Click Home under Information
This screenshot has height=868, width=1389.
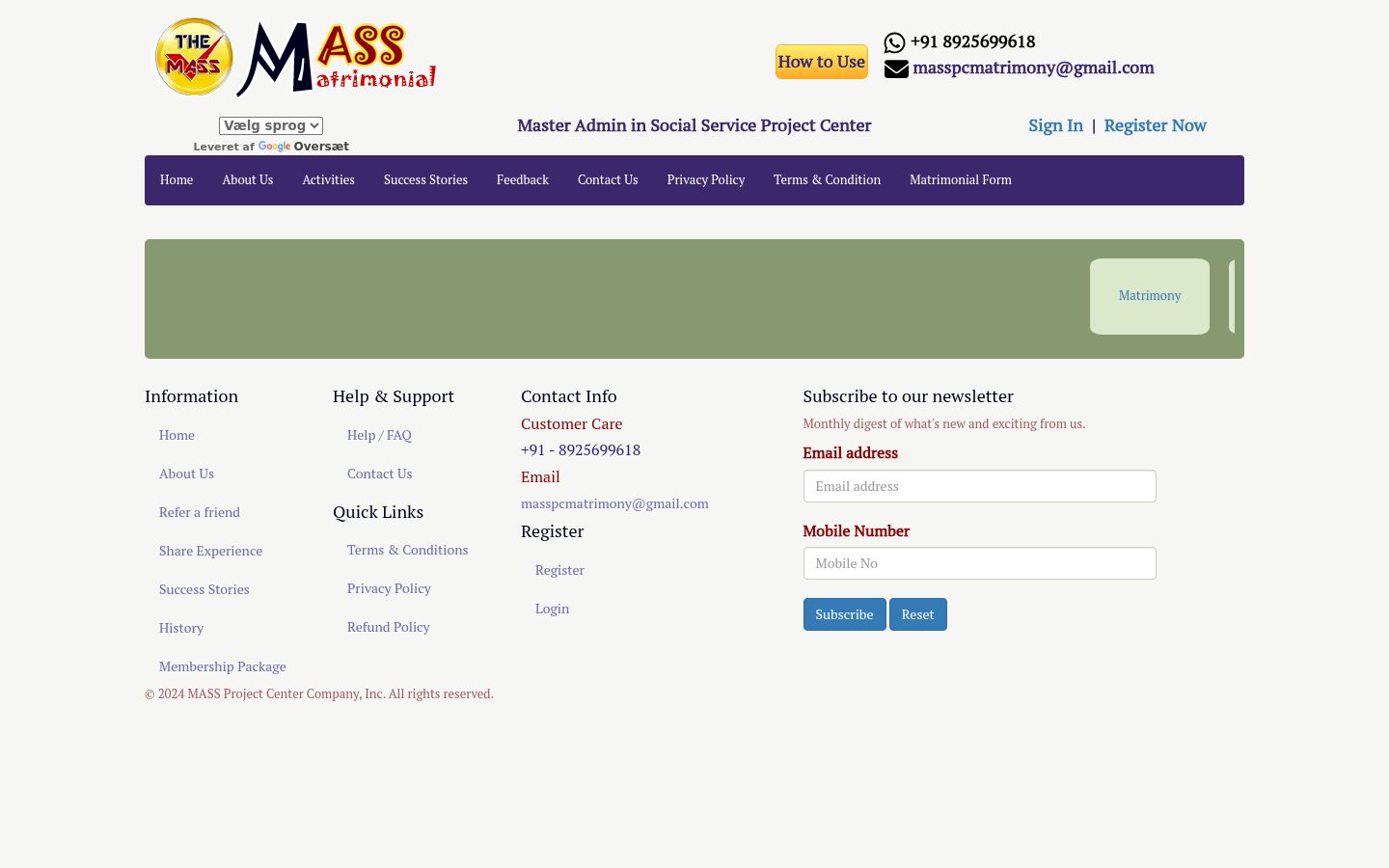[177, 435]
